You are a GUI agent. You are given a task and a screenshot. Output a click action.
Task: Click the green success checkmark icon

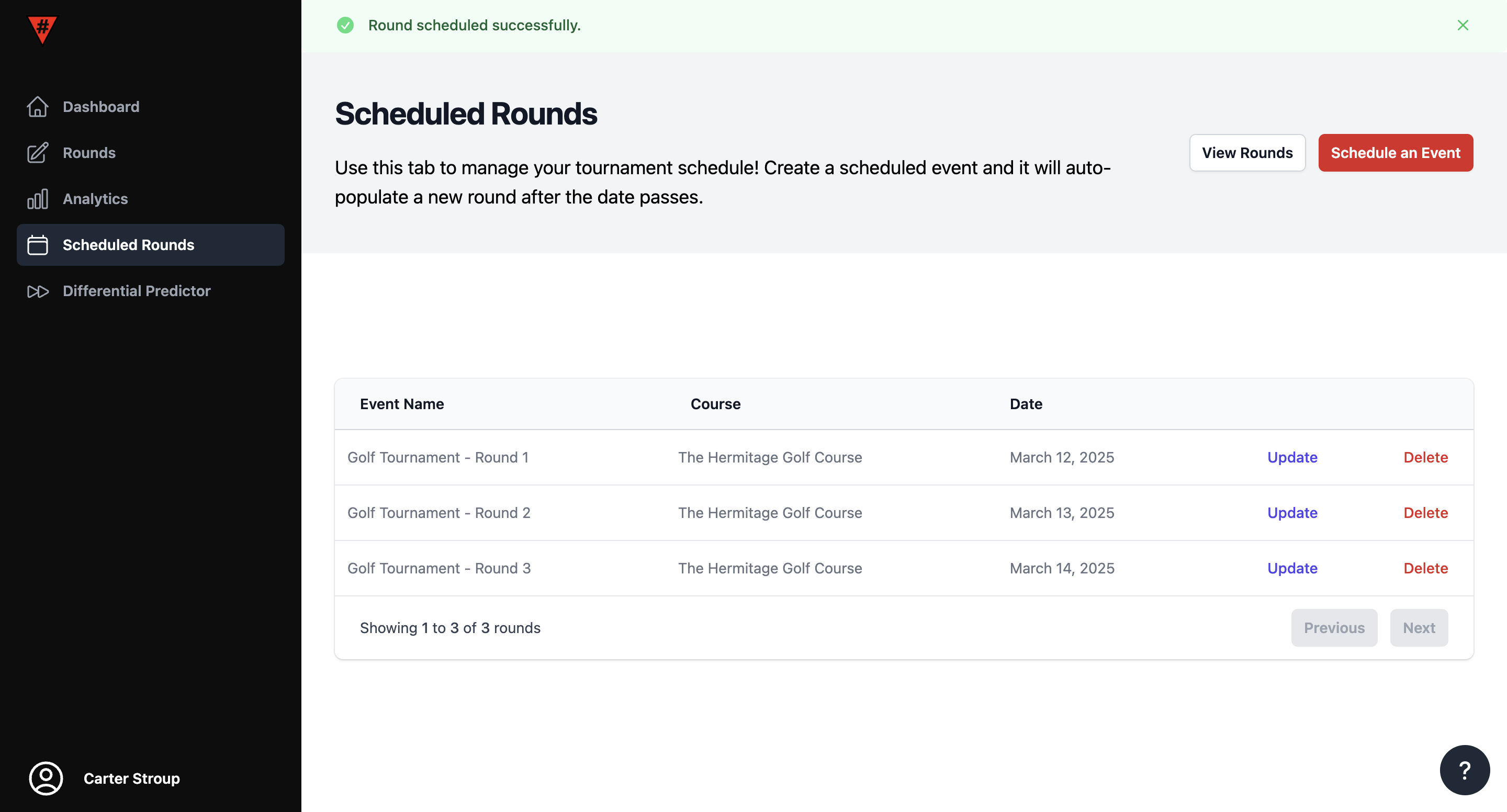point(345,25)
